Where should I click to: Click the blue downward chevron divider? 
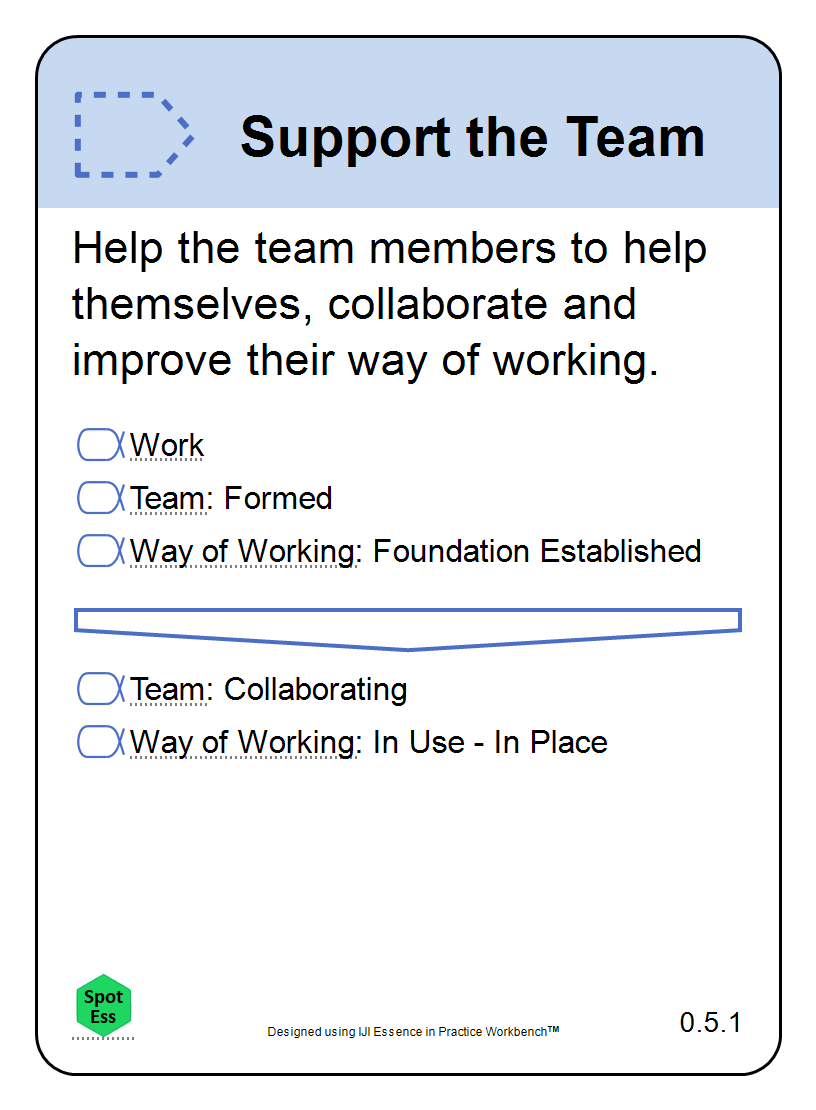[408, 629]
